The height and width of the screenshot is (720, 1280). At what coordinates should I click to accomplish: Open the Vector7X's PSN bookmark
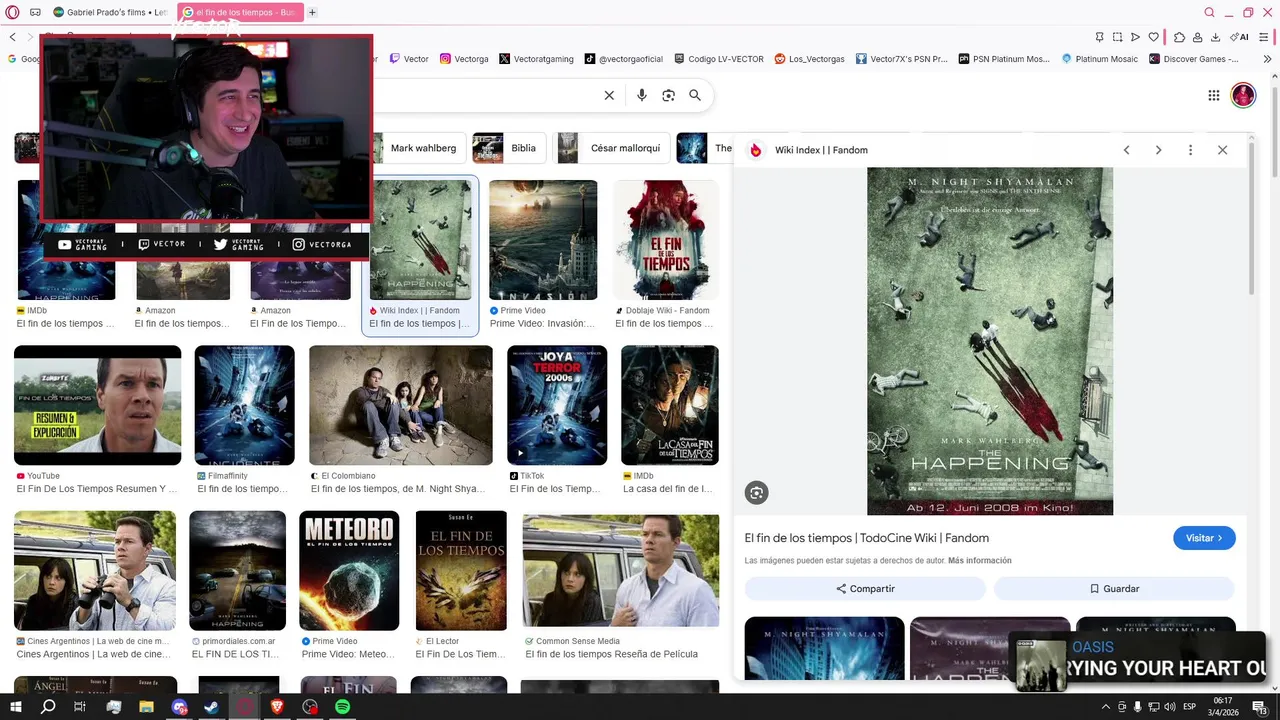point(901,59)
